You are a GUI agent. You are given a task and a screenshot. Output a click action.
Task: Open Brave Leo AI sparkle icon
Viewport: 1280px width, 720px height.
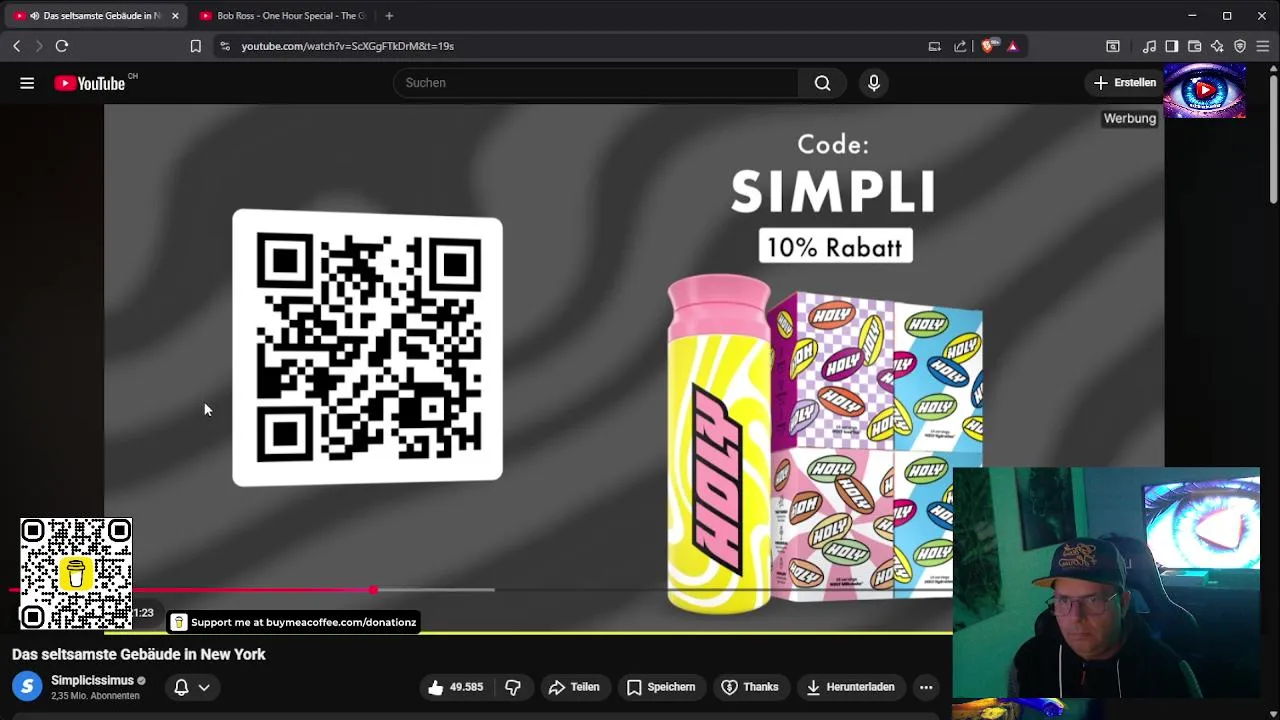pyautogui.click(x=1217, y=46)
